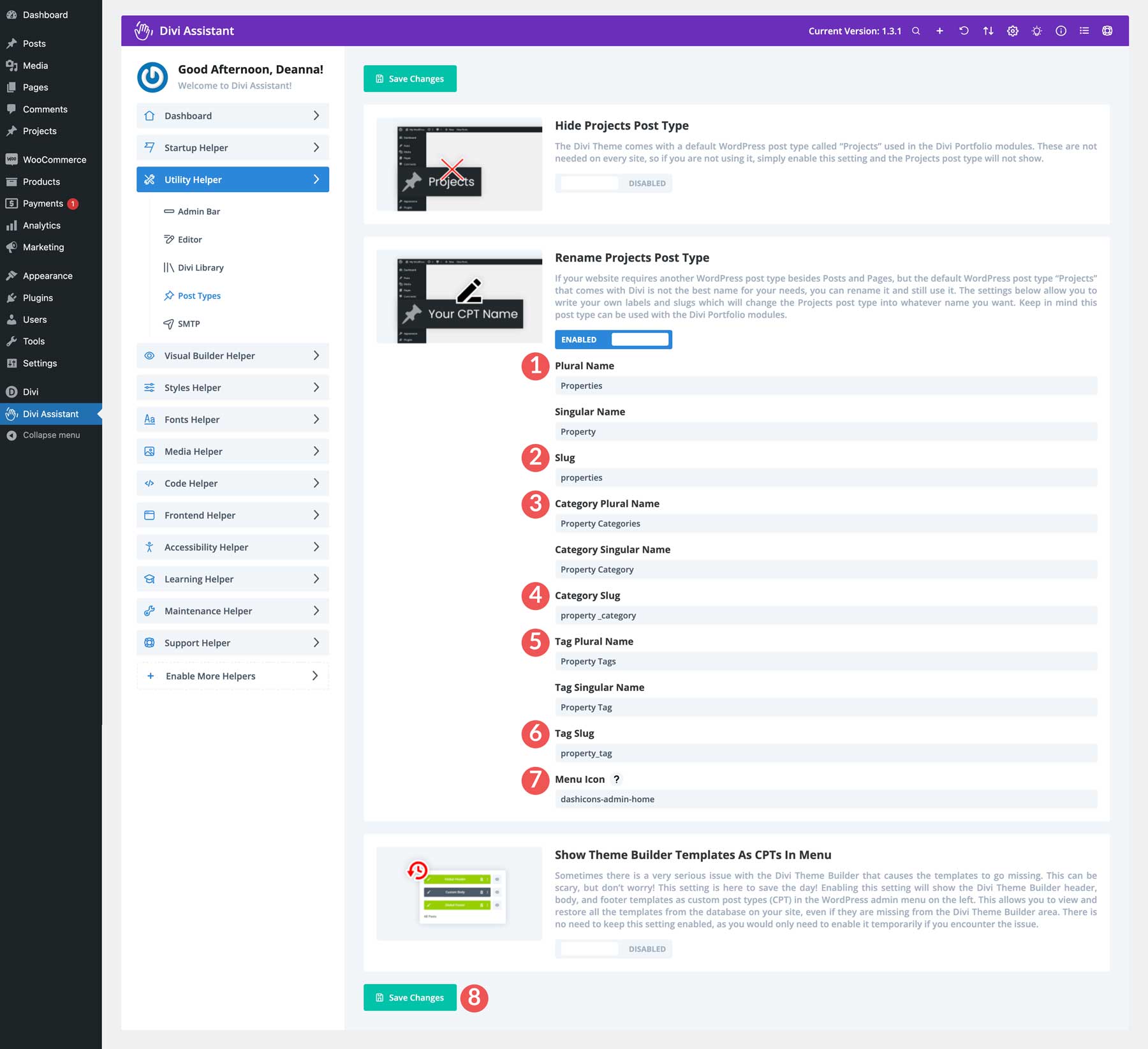The height and width of the screenshot is (1049, 1148).
Task: Click the support lifebuoy icon in header
Action: [1108, 31]
